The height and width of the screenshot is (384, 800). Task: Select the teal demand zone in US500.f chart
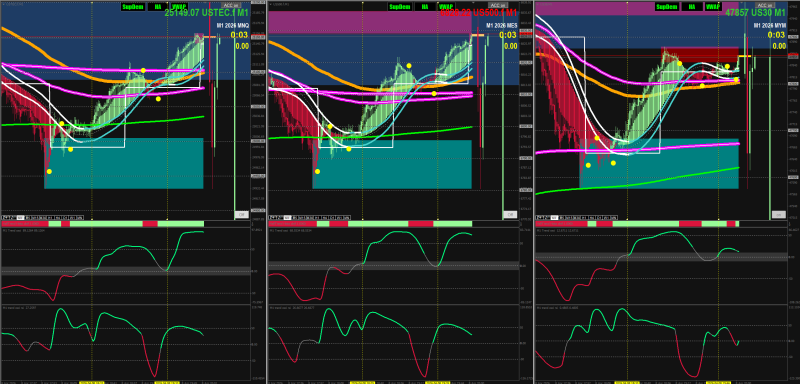click(x=392, y=164)
